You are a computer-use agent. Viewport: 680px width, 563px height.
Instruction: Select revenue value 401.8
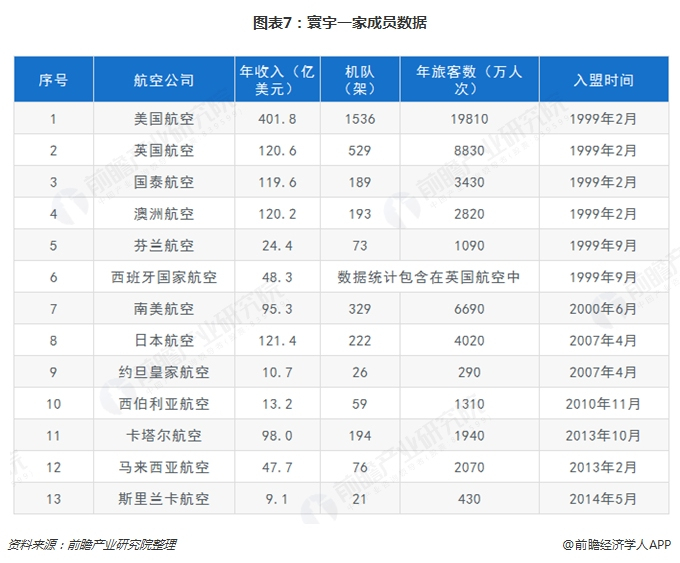click(277, 119)
